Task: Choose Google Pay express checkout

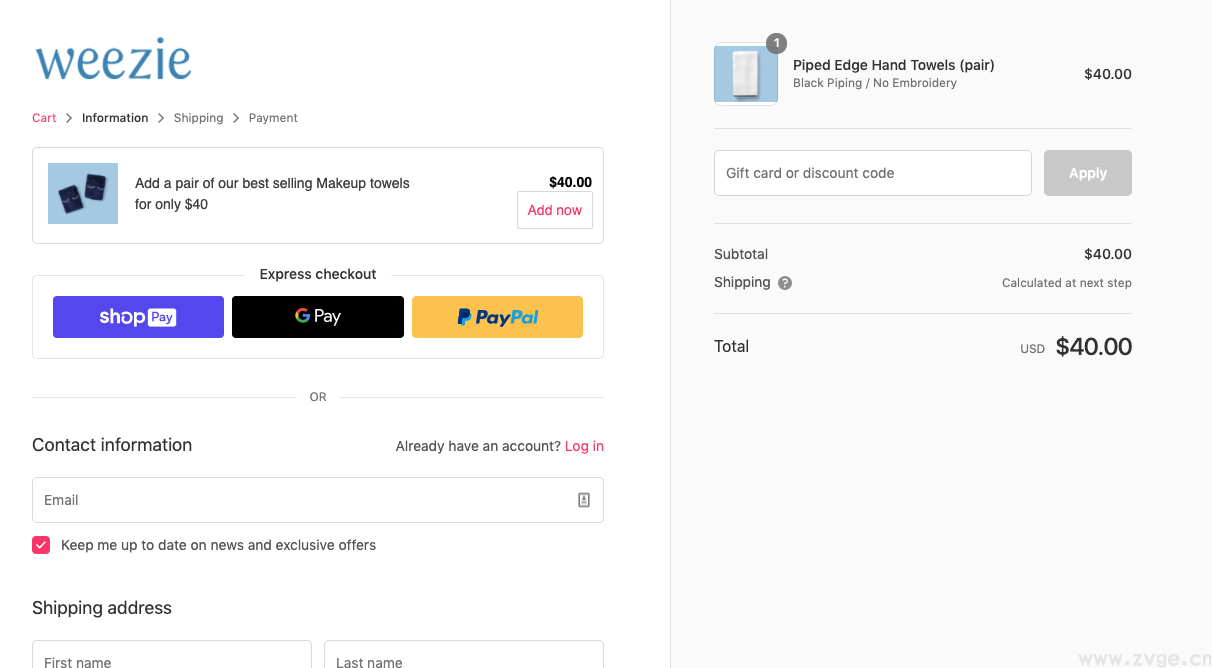Action: [318, 317]
